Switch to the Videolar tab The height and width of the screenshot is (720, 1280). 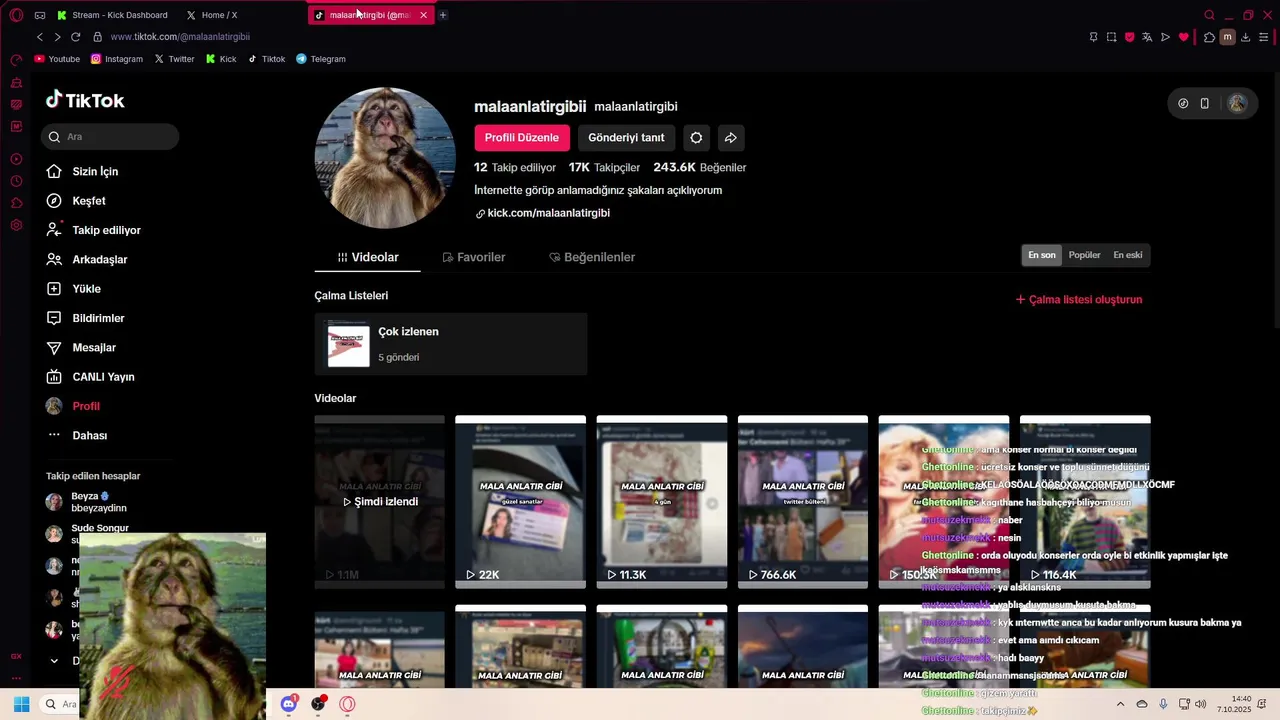367,257
